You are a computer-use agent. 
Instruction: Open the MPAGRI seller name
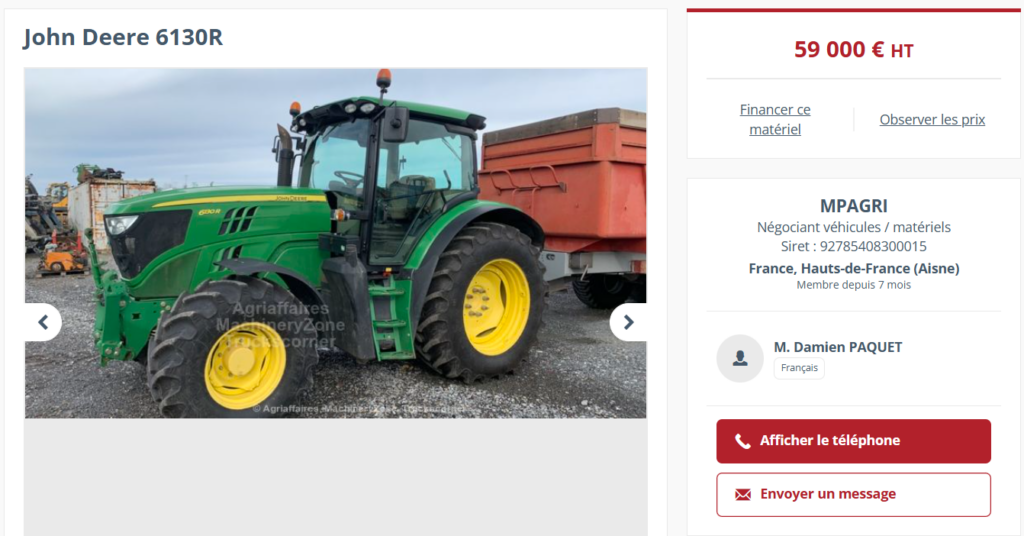click(x=854, y=206)
